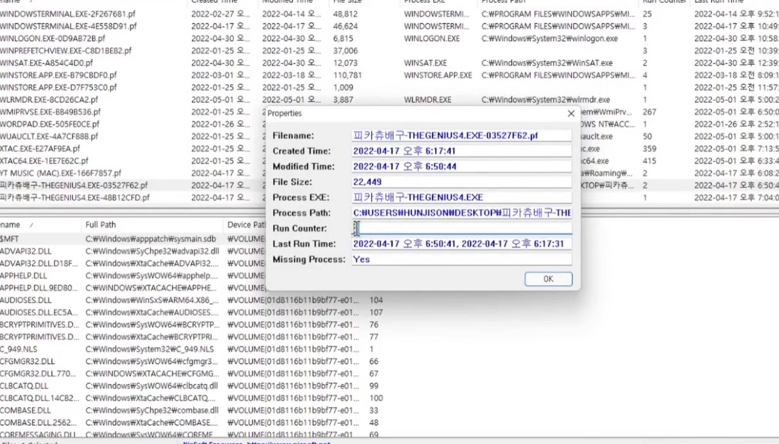Sort lower pane by Name column header

pyautogui.click(x=40, y=224)
